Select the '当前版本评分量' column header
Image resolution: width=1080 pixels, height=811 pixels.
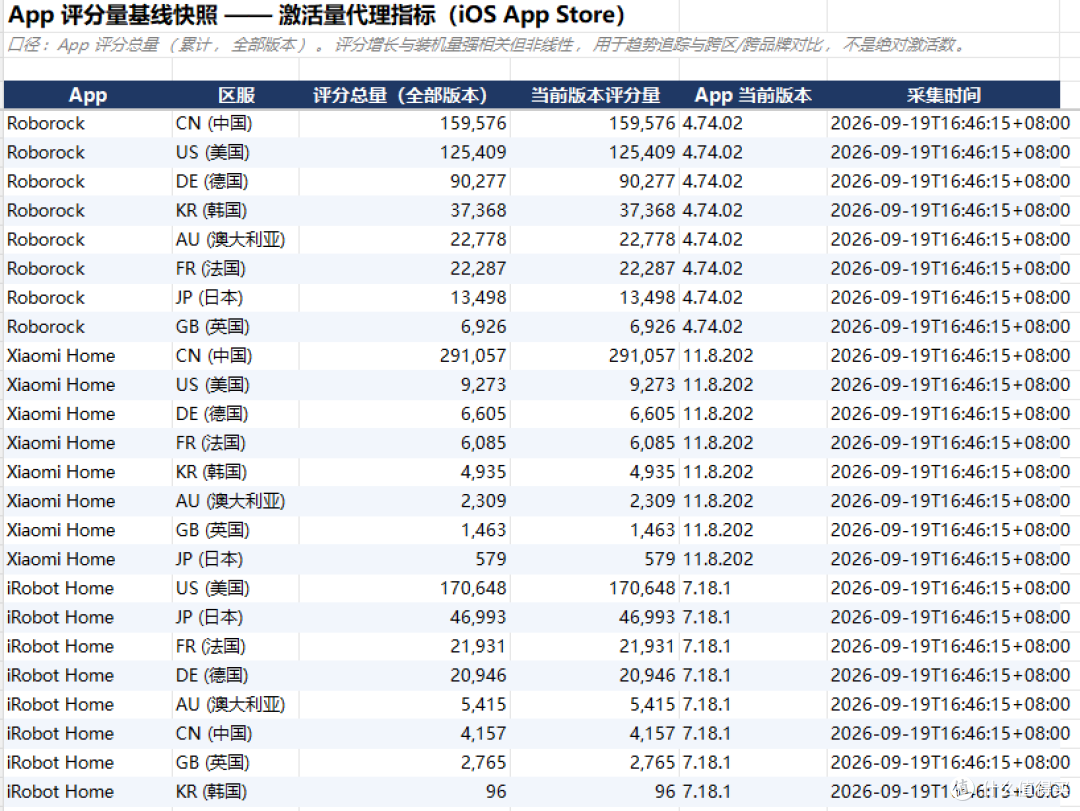[x=595, y=95]
